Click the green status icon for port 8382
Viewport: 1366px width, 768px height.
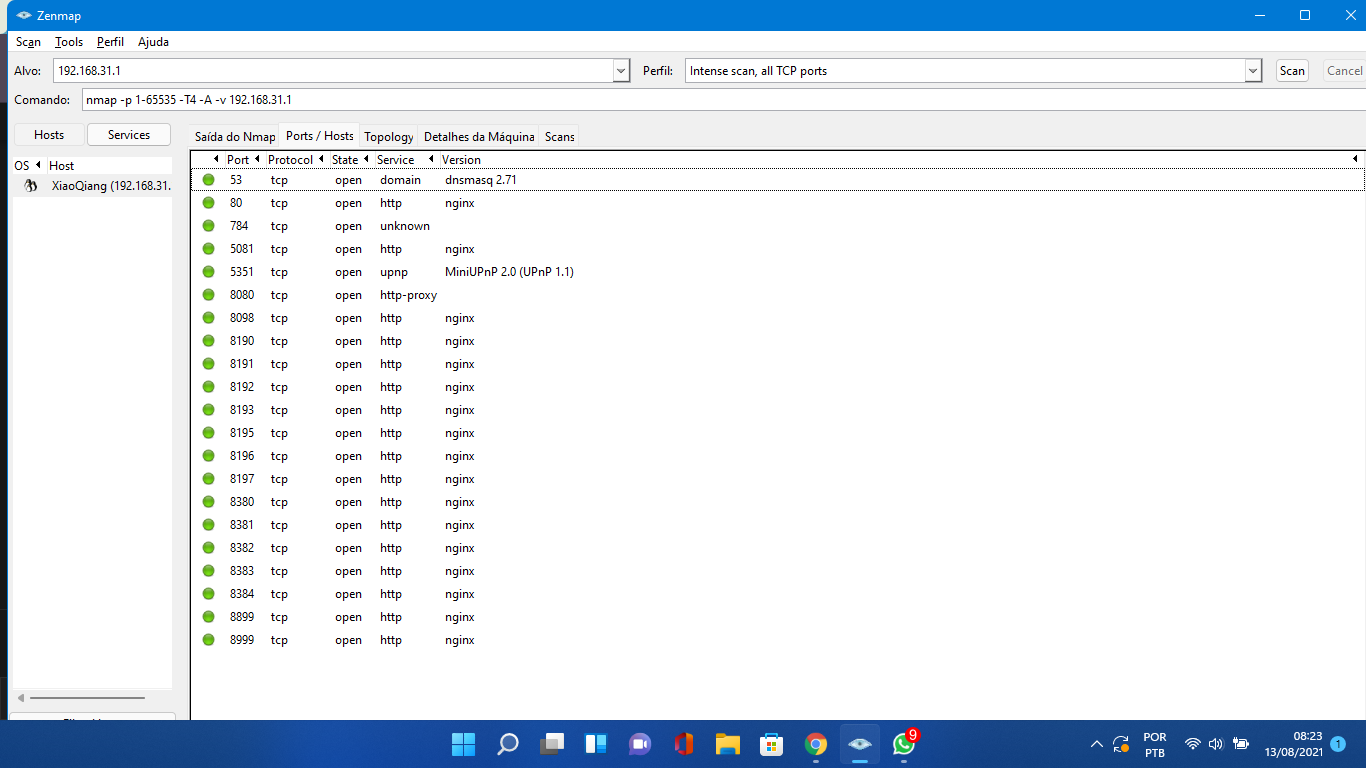tap(208, 548)
